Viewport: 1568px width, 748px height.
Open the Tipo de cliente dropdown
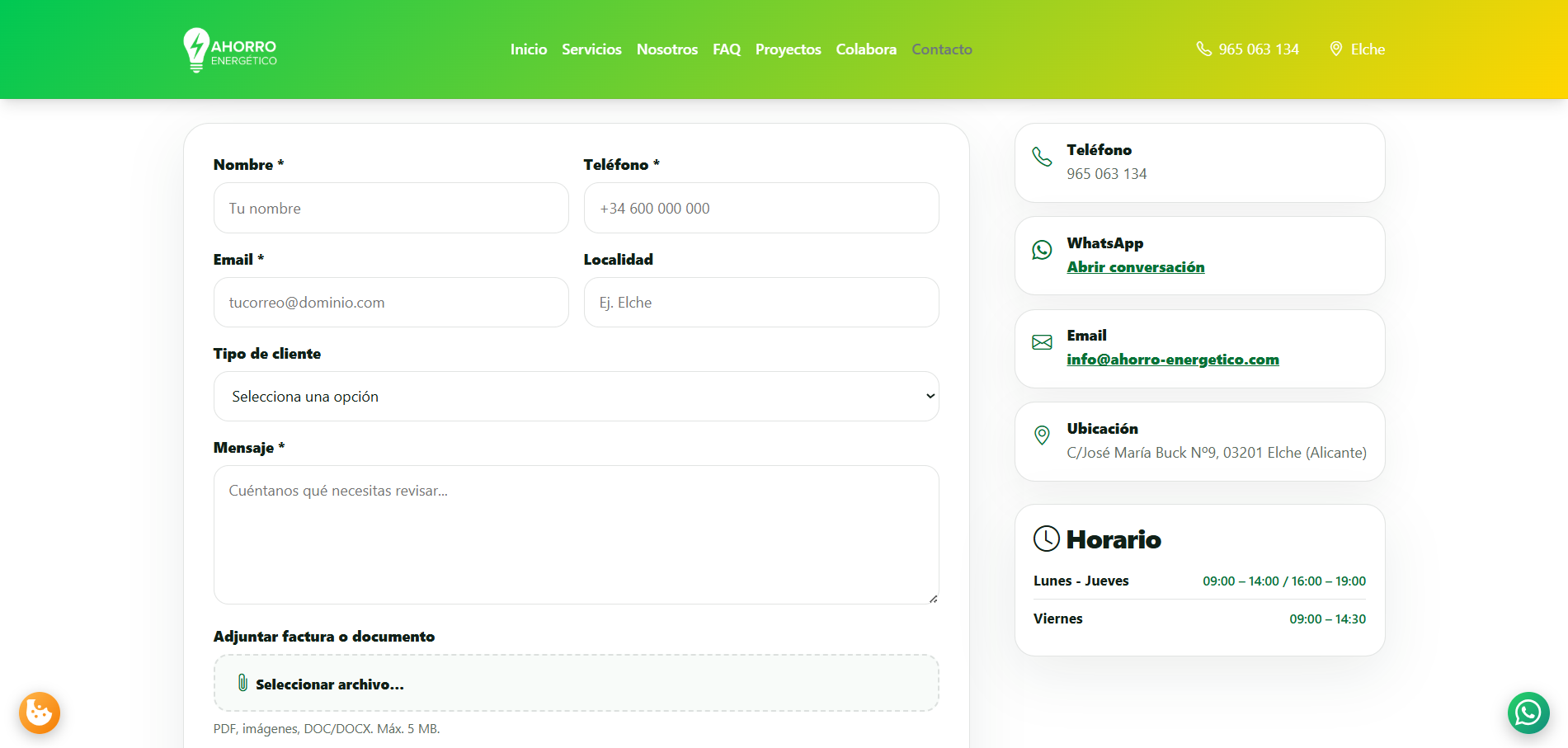[576, 397]
